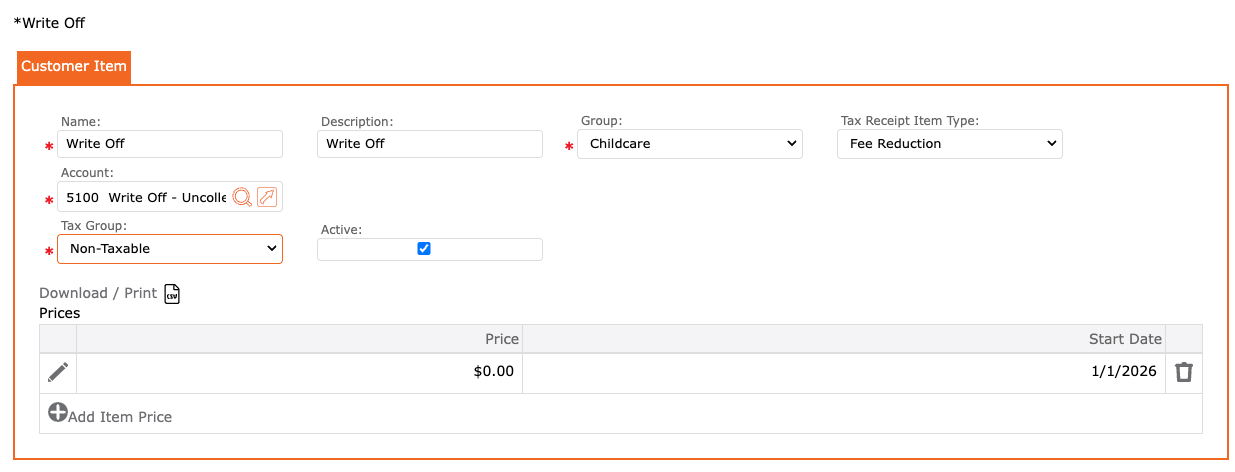Open the account record arrow icon
The image size is (1235, 472).
(x=267, y=197)
